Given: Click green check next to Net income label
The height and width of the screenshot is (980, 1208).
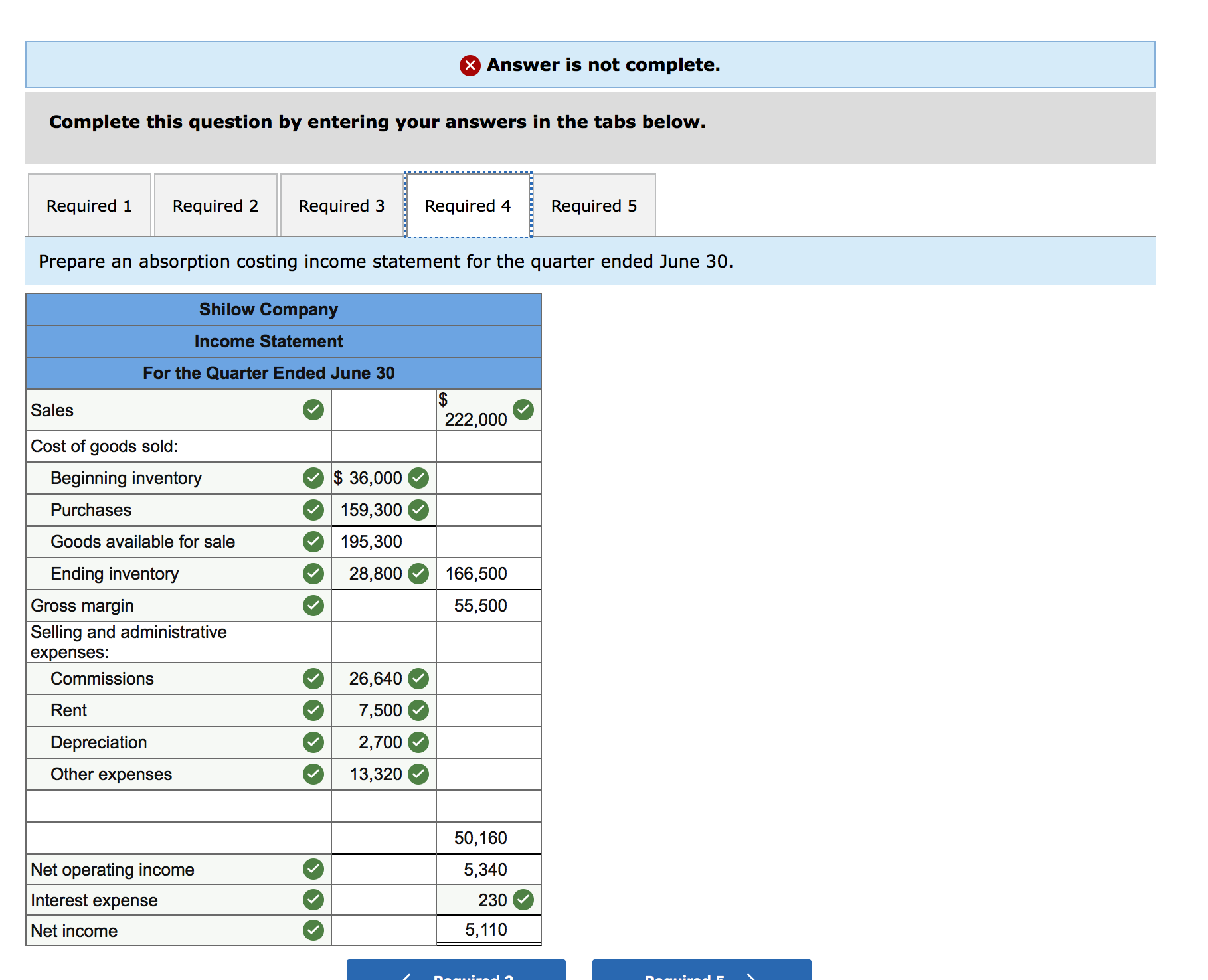Looking at the screenshot, I should [x=313, y=931].
